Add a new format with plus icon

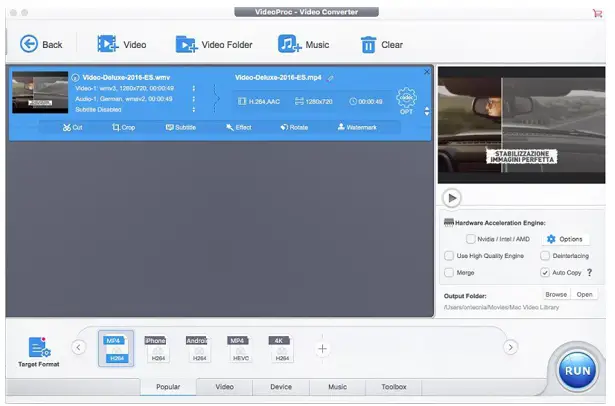point(322,349)
